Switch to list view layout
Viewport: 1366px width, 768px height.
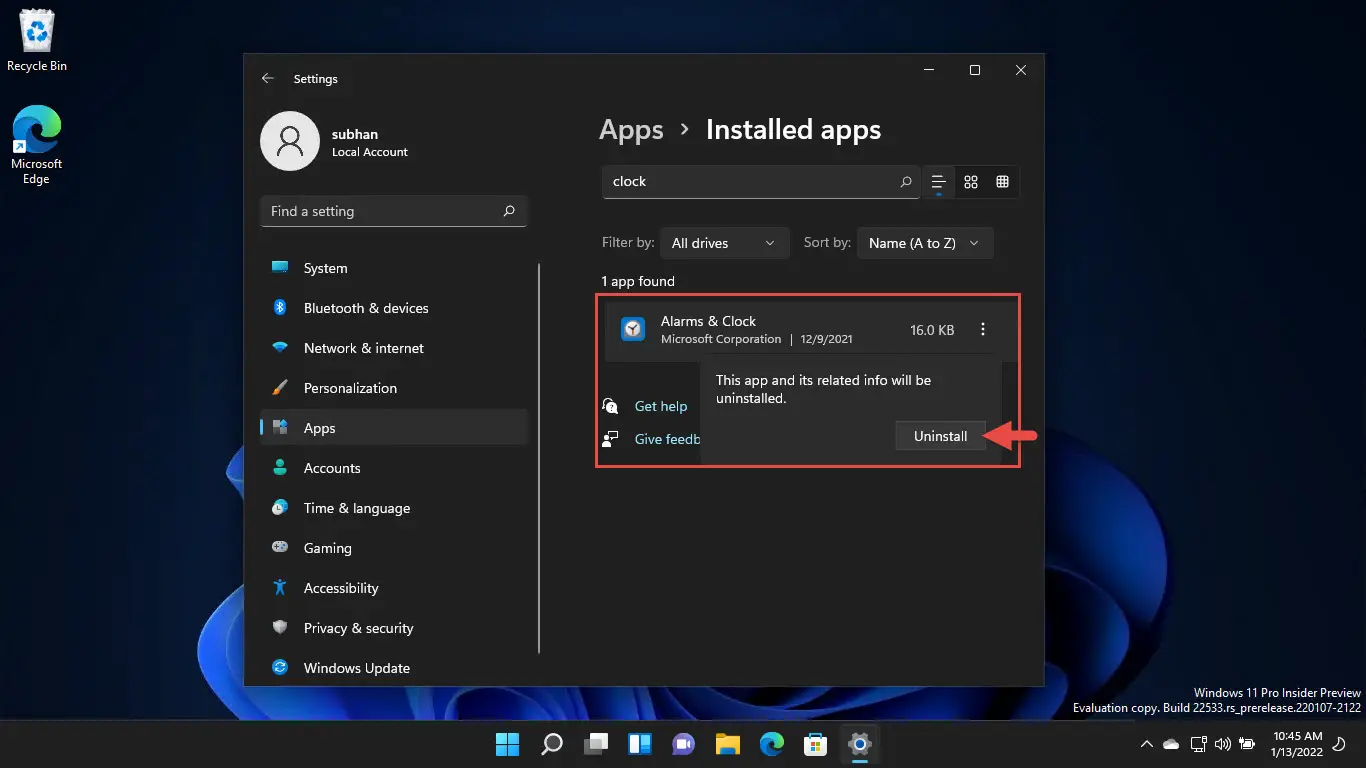point(938,182)
